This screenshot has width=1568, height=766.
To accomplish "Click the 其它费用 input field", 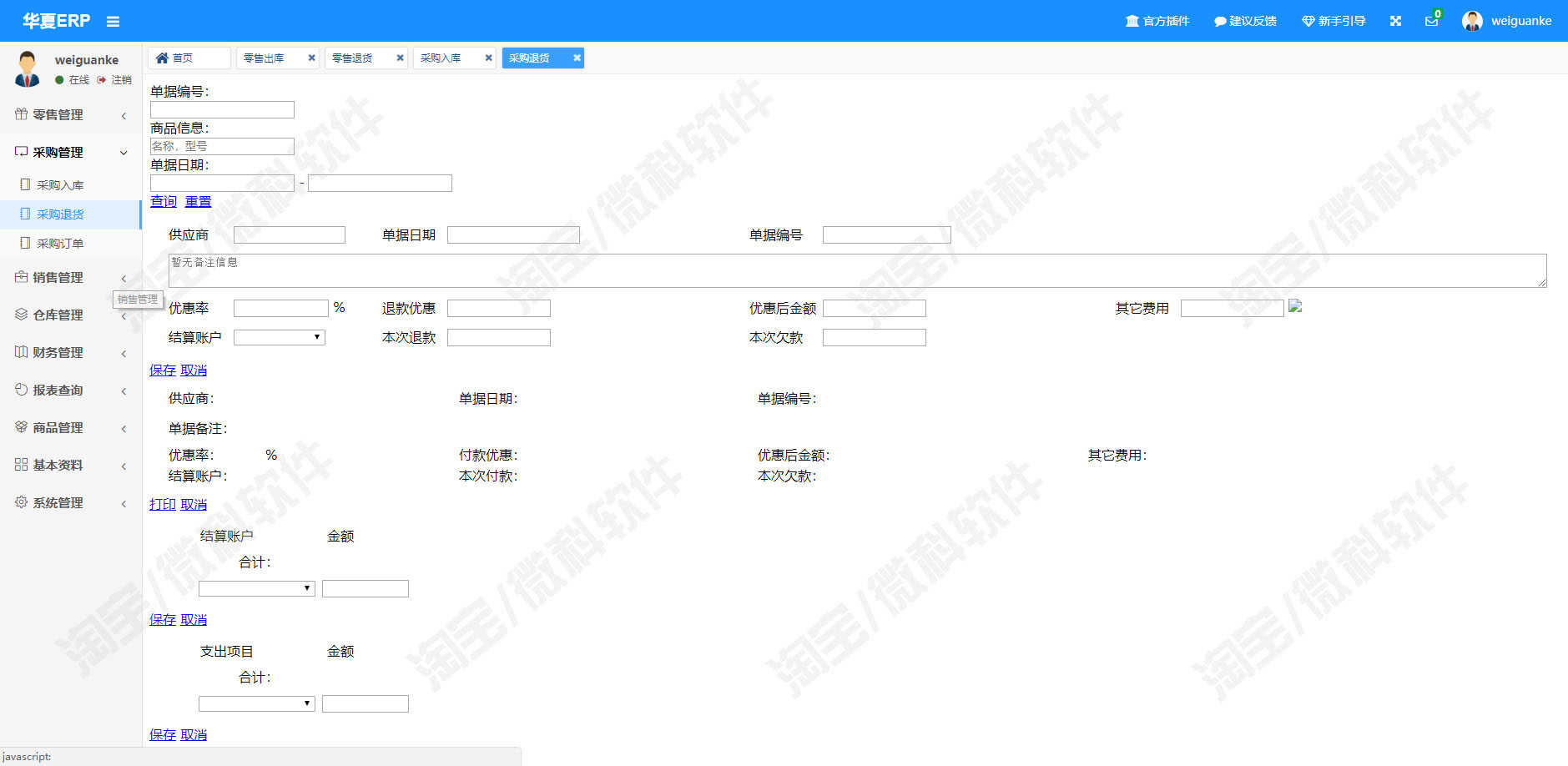I will click(1233, 308).
